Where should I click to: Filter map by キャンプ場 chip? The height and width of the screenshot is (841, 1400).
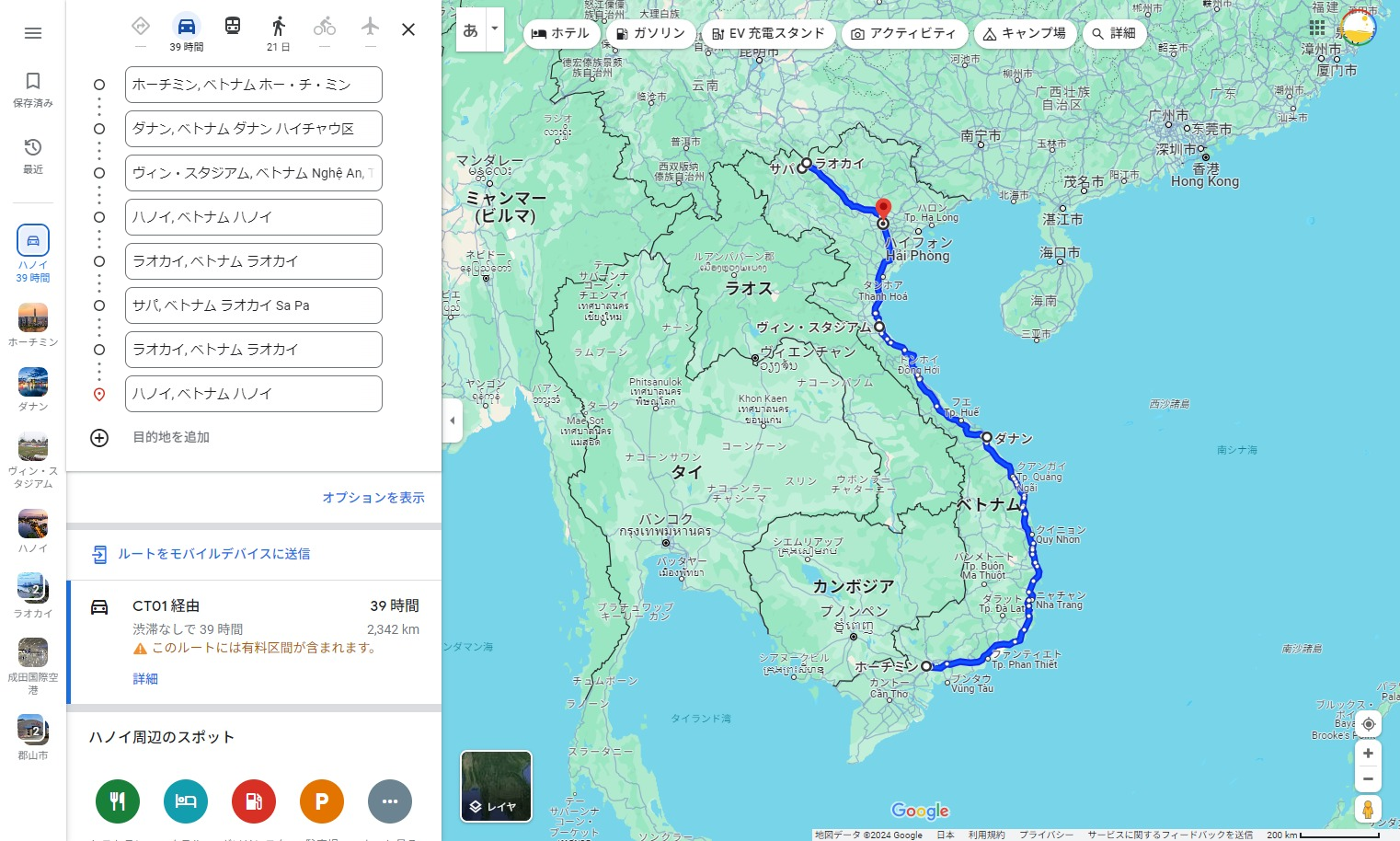(x=1025, y=34)
